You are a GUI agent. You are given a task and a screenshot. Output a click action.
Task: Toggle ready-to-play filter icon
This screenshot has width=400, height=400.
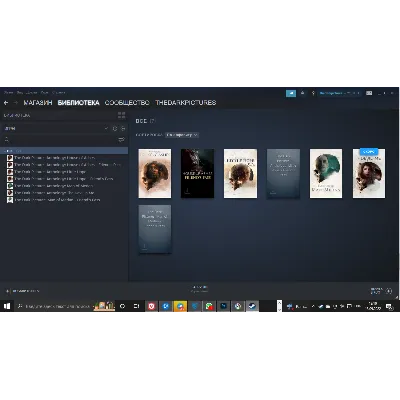tap(123, 128)
